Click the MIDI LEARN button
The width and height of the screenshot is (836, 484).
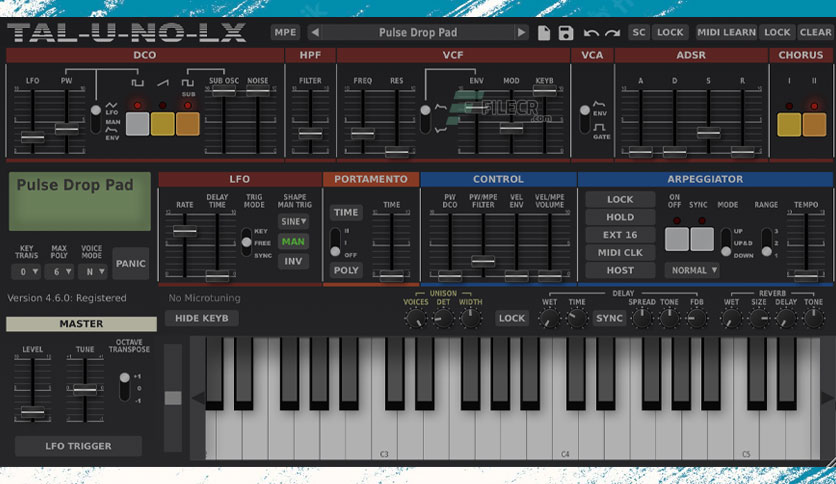coord(726,33)
